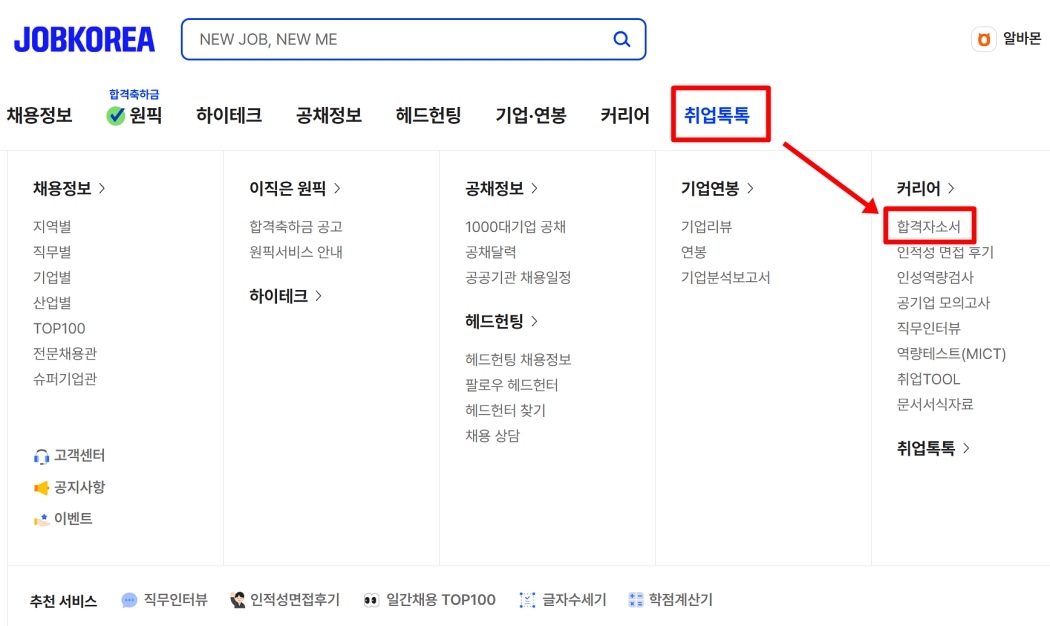Open 헤드헌팅 채용정보 link
The height and width of the screenshot is (626, 1050).
click(518, 360)
